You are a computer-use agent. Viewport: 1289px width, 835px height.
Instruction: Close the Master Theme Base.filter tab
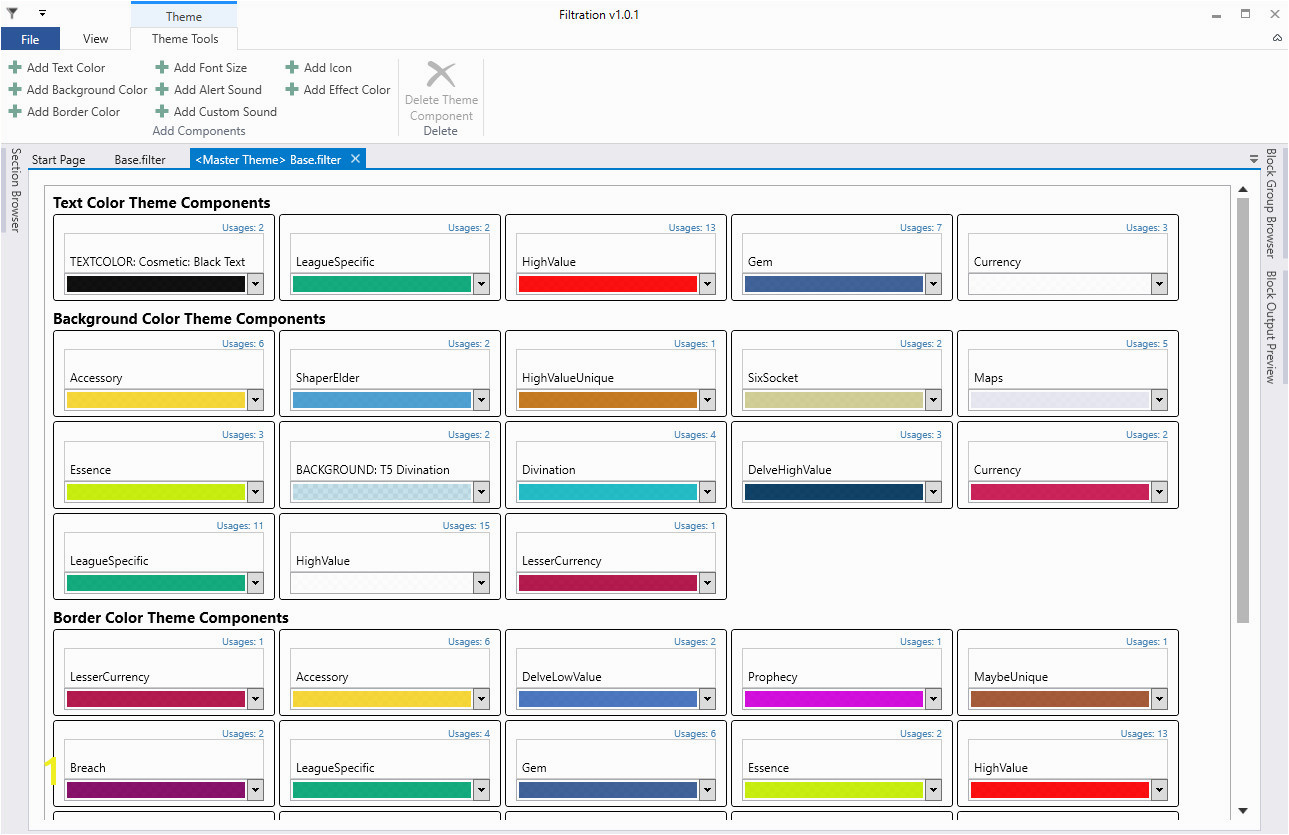pos(355,159)
